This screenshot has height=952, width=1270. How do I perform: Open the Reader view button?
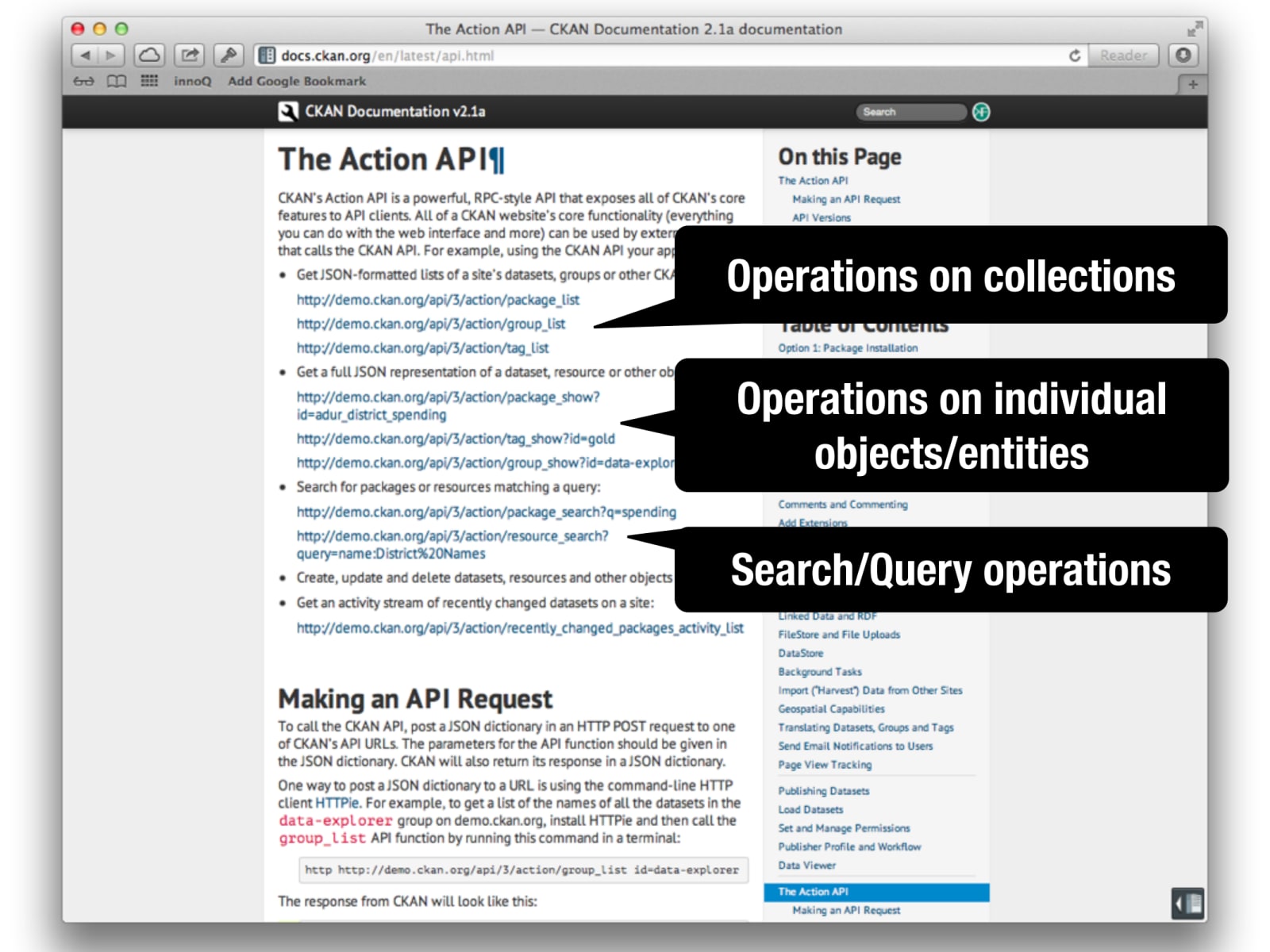1123,56
